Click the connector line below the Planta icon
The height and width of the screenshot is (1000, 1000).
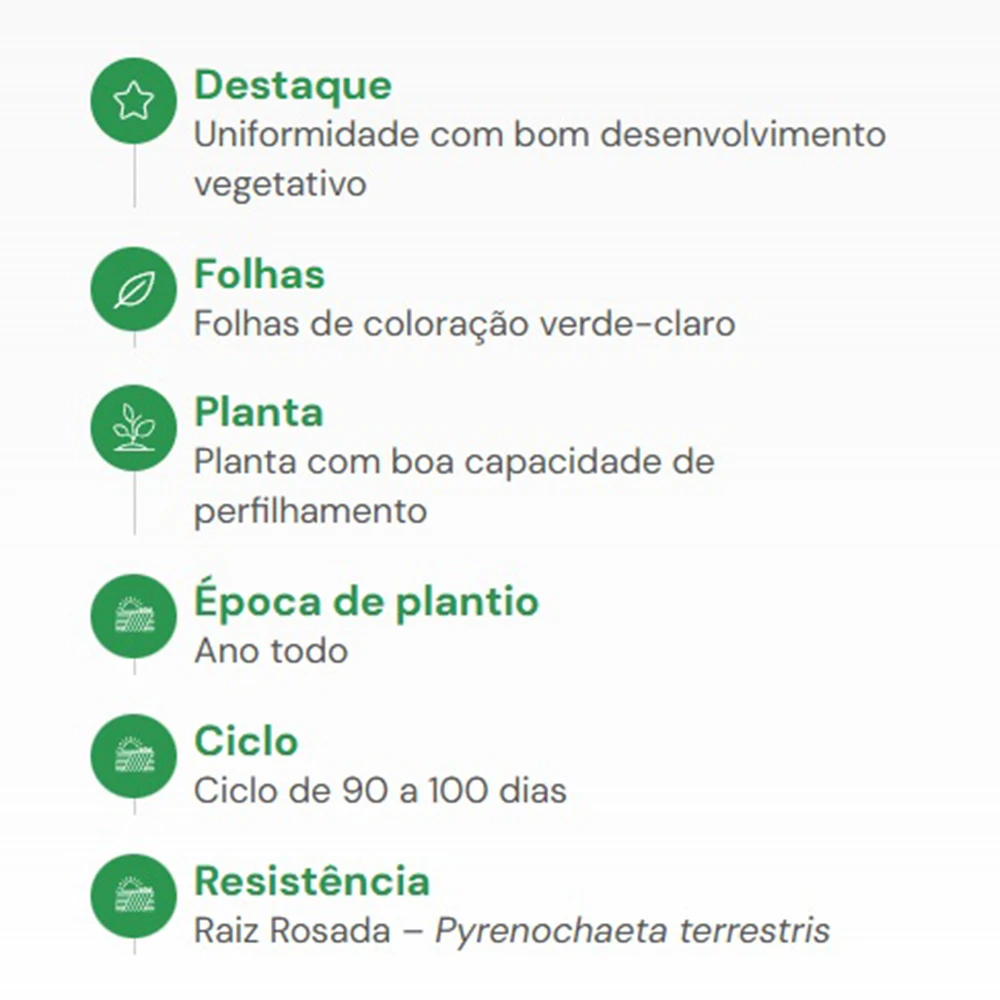tap(134, 503)
